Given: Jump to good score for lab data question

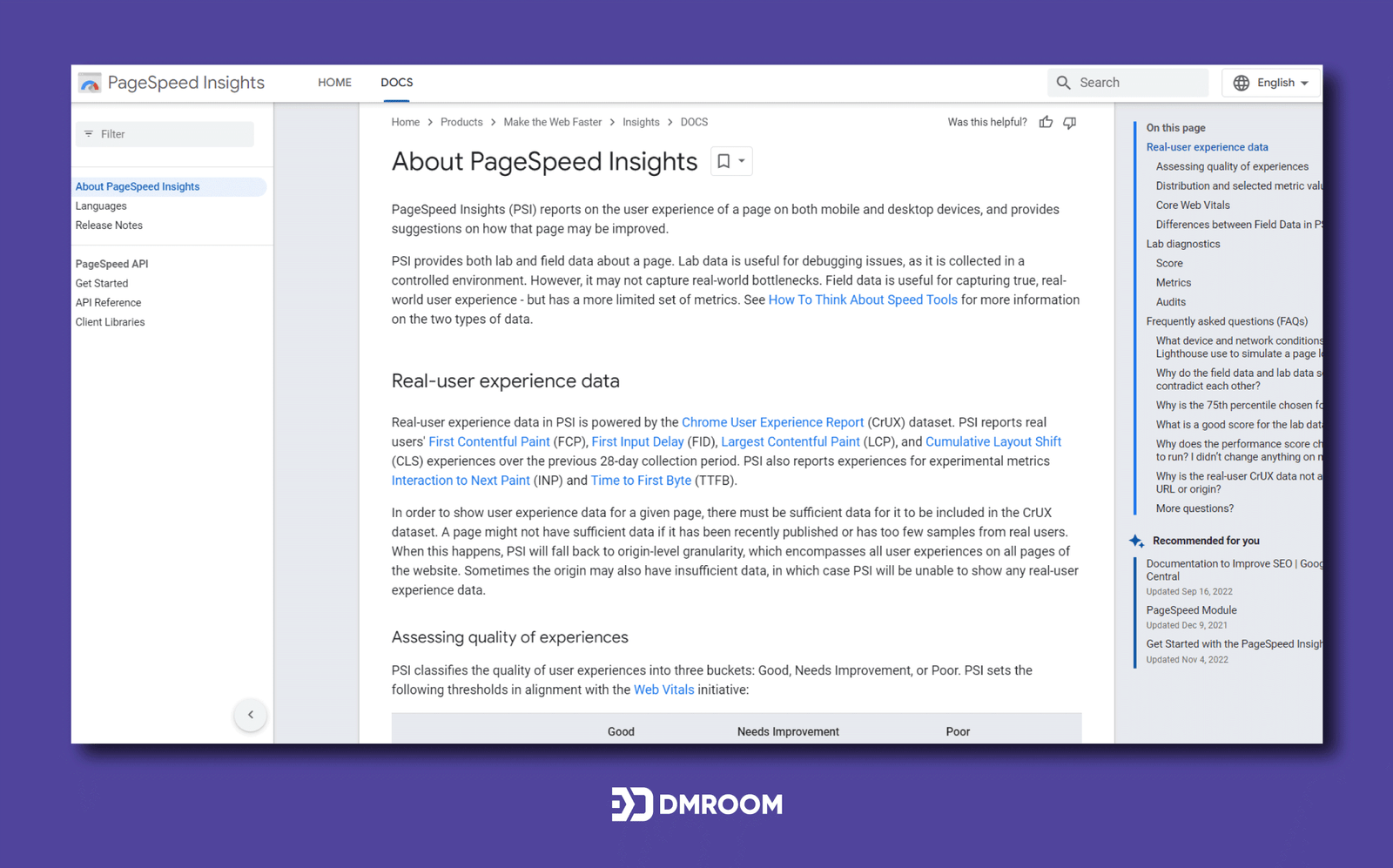Looking at the screenshot, I should [x=1239, y=425].
